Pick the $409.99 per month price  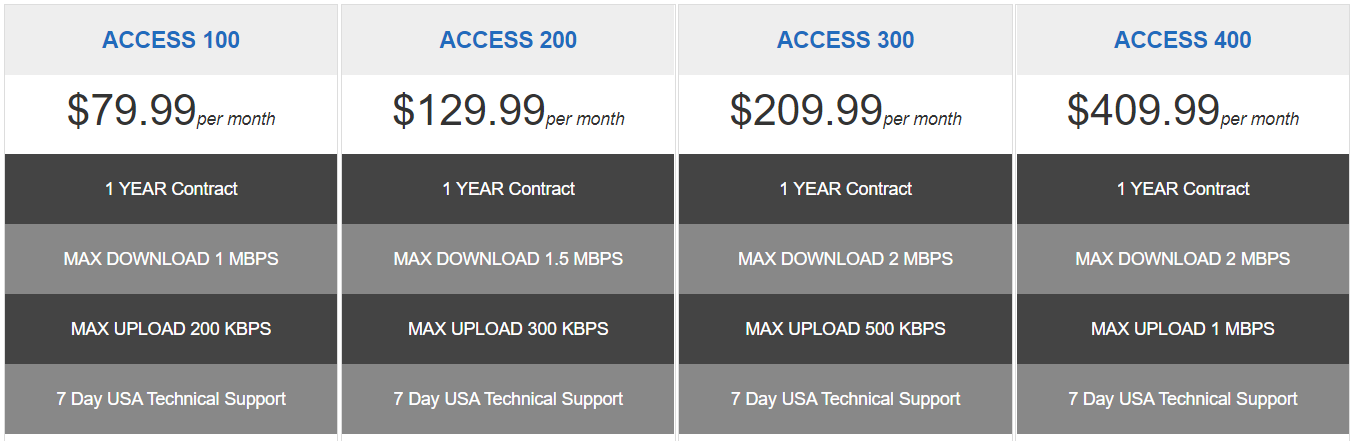(1183, 111)
